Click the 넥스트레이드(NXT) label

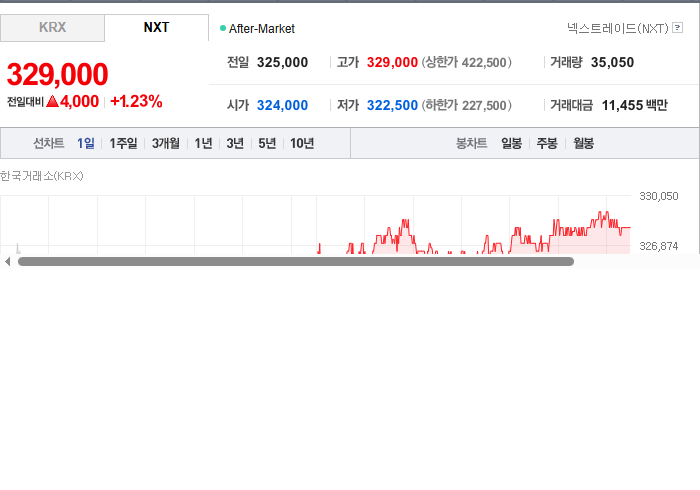pos(617,29)
